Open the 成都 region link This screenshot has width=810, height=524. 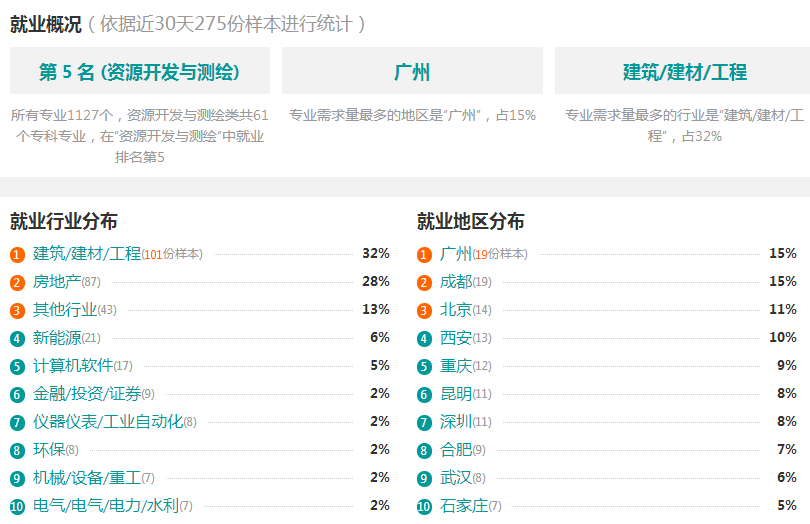pos(456,282)
